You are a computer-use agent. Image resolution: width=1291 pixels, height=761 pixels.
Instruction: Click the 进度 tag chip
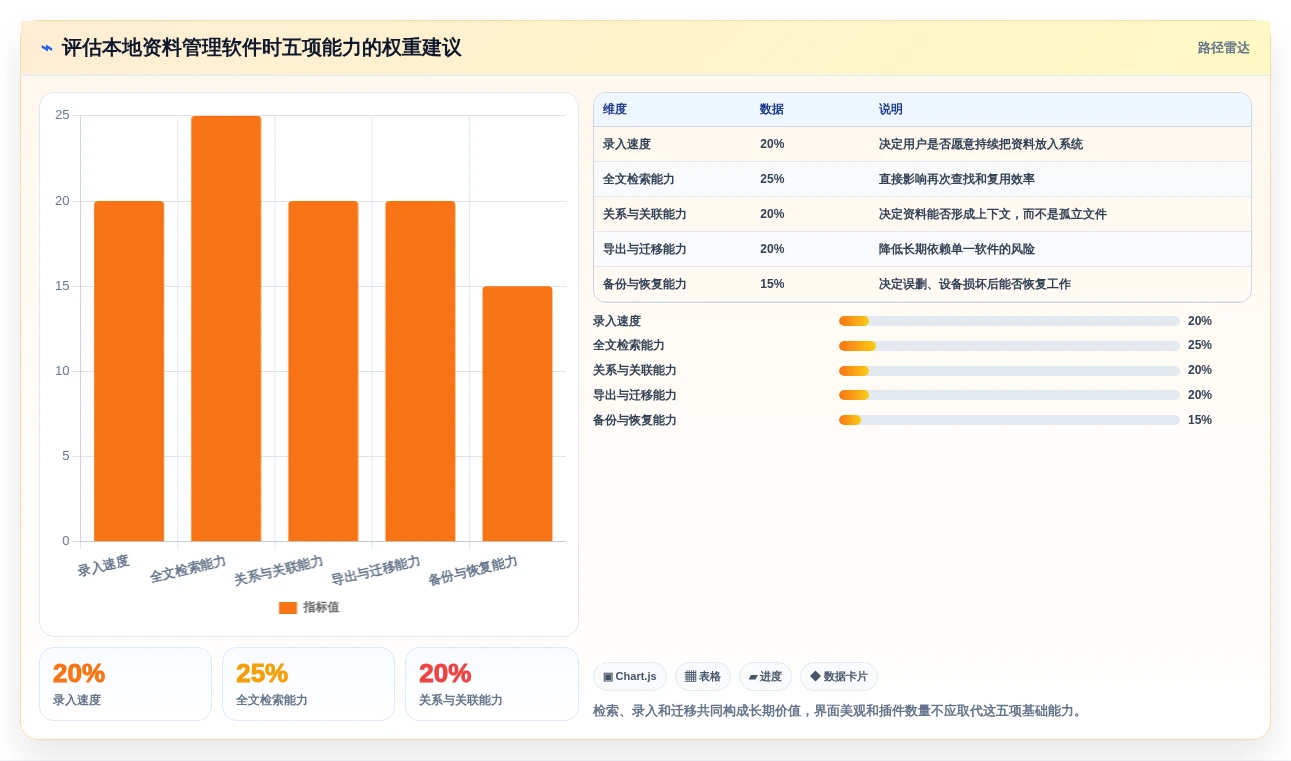(765, 677)
